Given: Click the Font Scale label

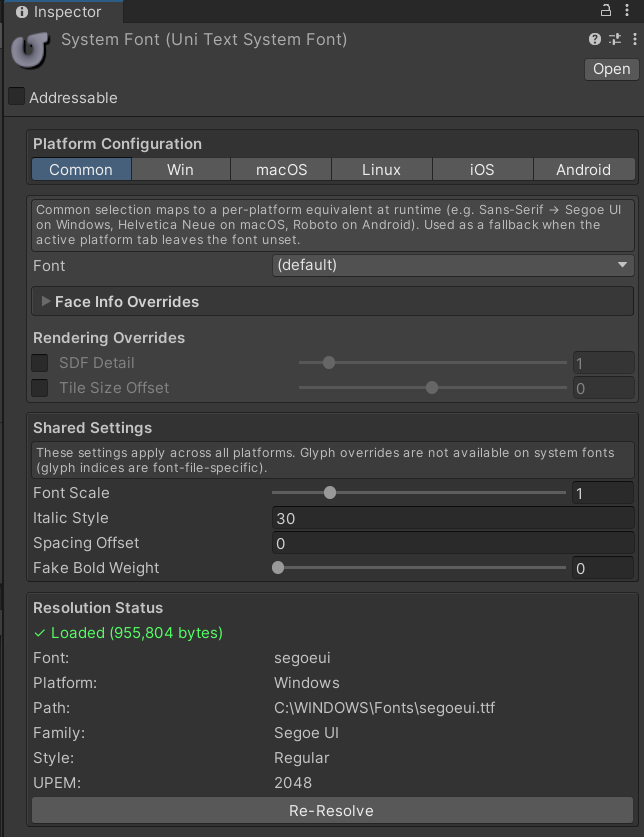Looking at the screenshot, I should click(x=71, y=493).
